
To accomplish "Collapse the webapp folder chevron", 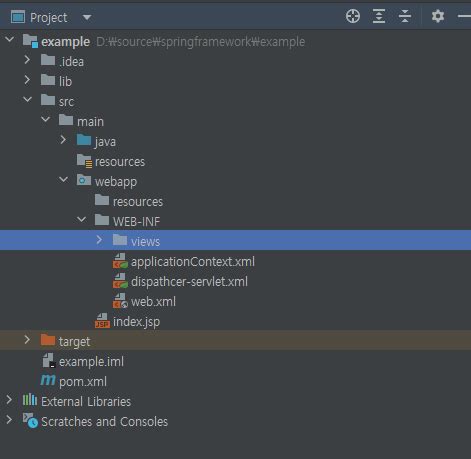I will pyautogui.click(x=63, y=180).
